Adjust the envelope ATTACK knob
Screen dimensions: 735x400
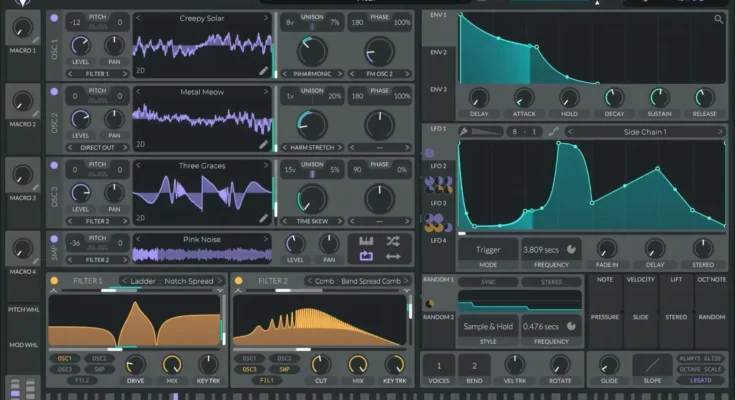(x=524, y=97)
